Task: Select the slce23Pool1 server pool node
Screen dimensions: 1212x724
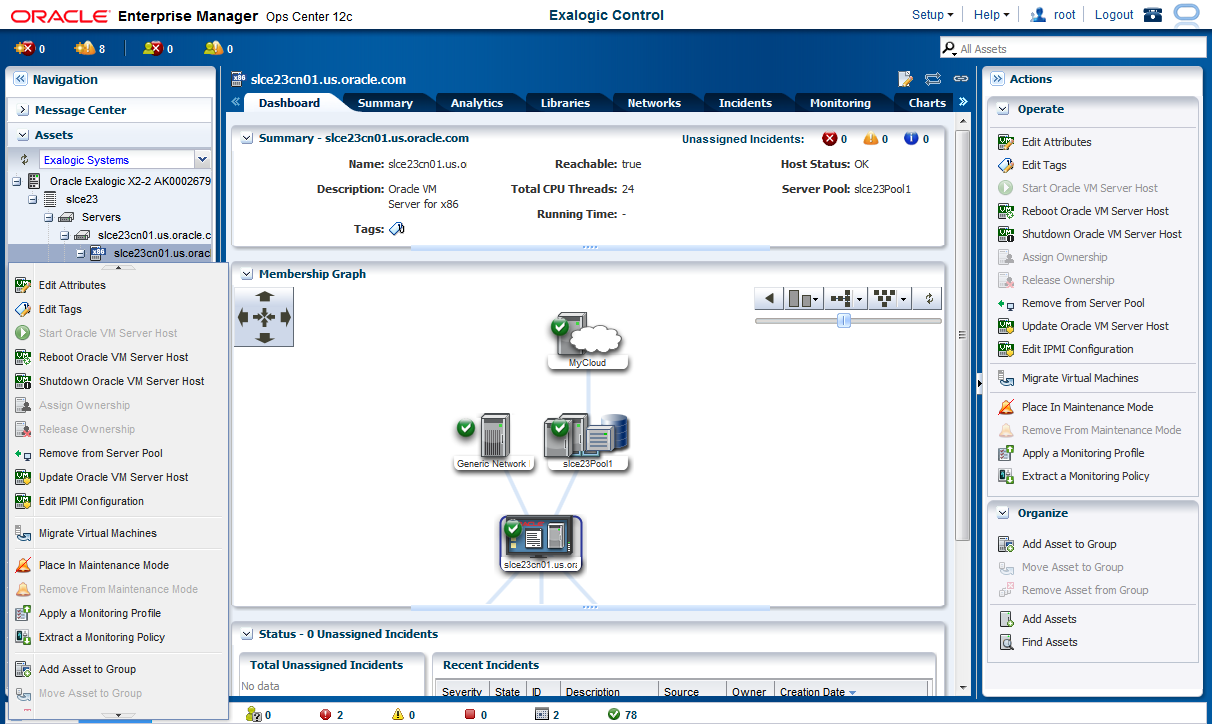Action: pos(587,442)
